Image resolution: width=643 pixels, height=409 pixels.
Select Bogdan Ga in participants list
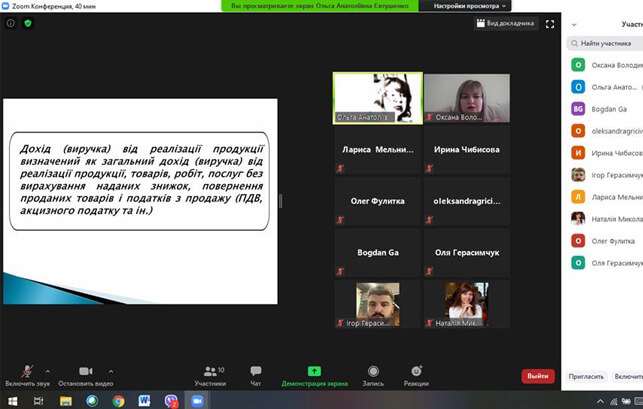(606, 108)
